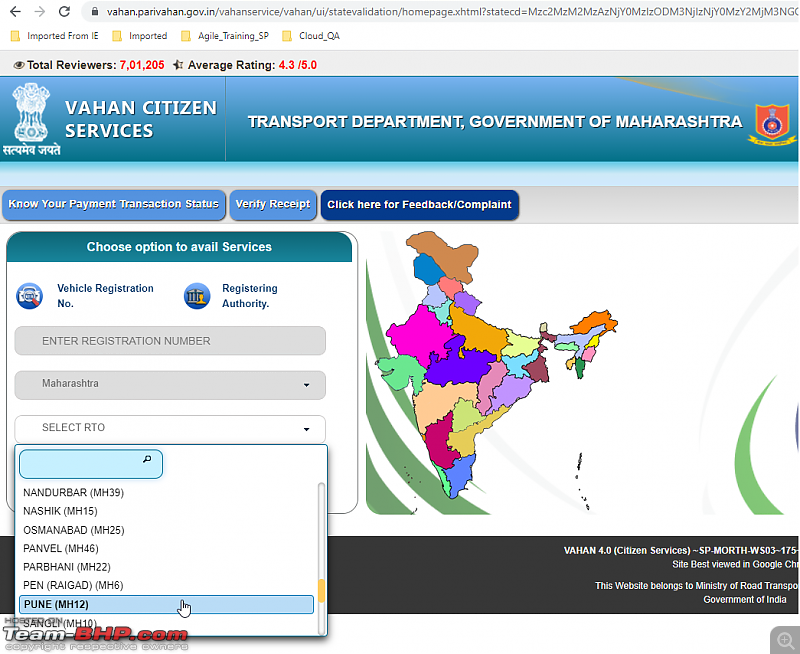Select OSMANABAD (MH25) from the list

tap(166, 530)
